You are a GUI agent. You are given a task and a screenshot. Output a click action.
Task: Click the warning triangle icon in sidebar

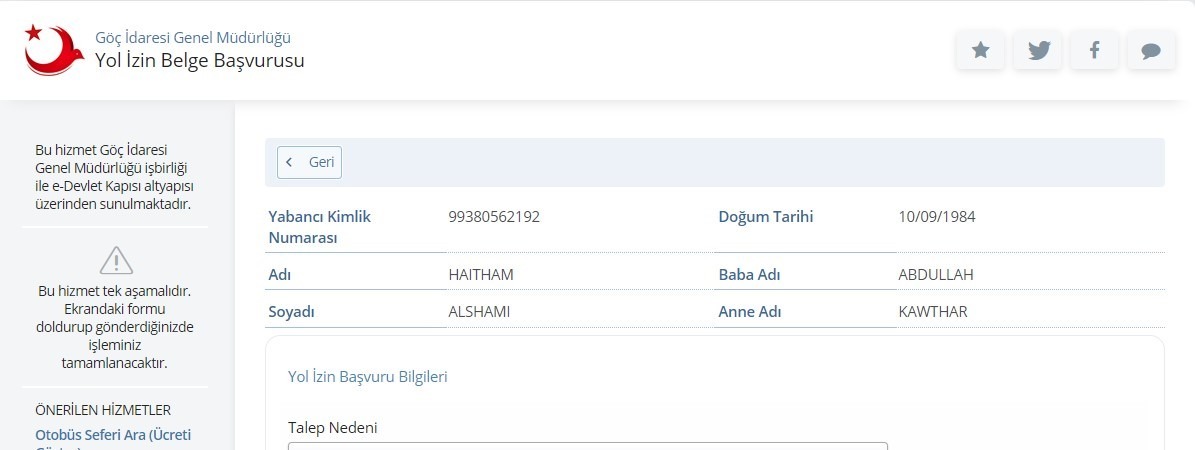click(x=116, y=261)
